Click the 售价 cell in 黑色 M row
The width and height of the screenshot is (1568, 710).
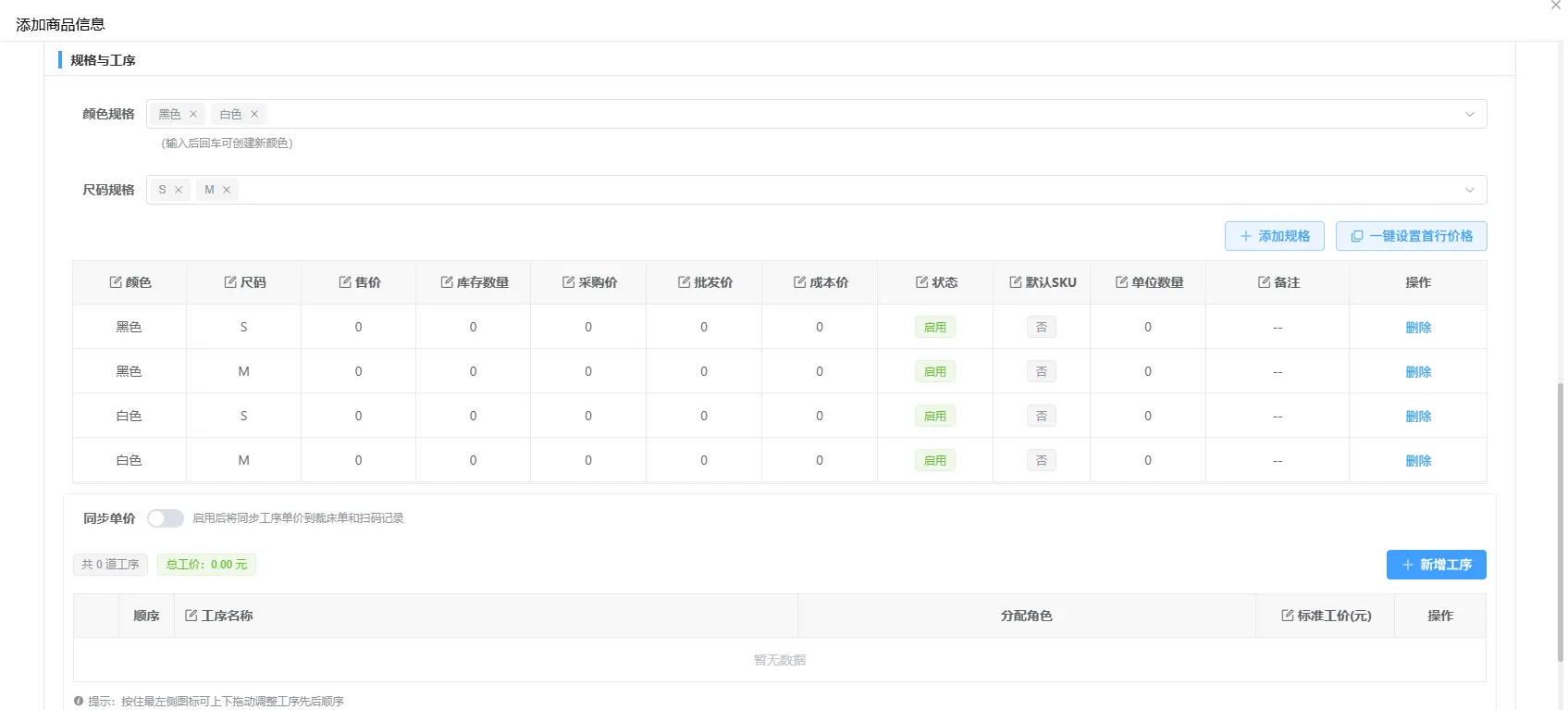pyautogui.click(x=359, y=372)
